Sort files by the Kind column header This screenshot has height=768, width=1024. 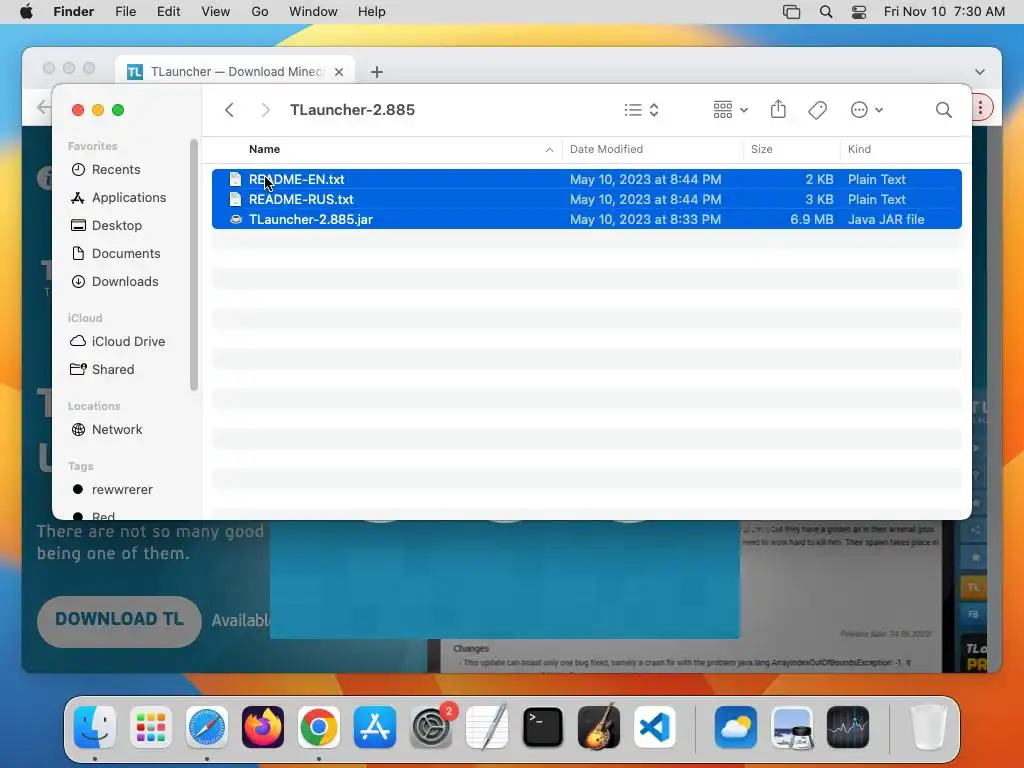(859, 149)
